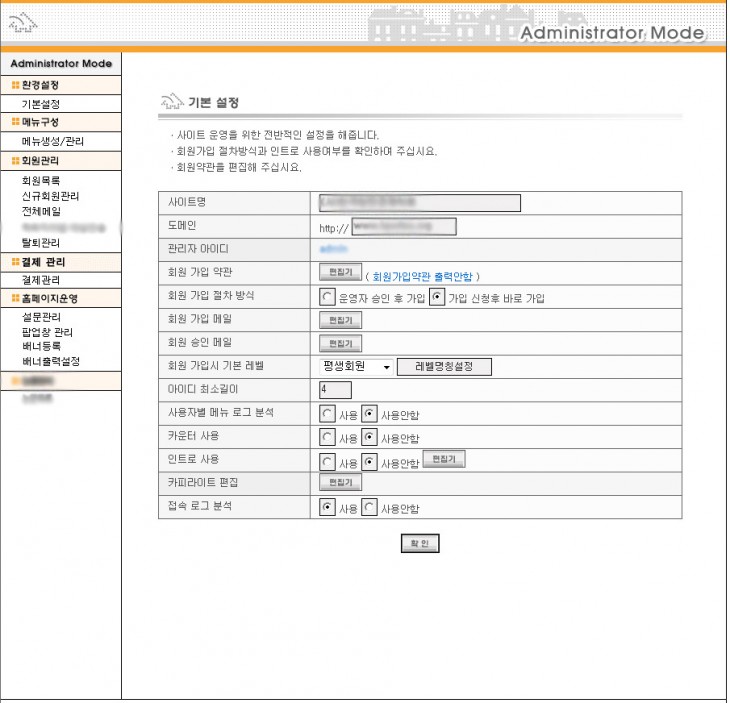This screenshot has height=703, width=730.
Task: Click the 사이트명 text field
Action: (419, 203)
